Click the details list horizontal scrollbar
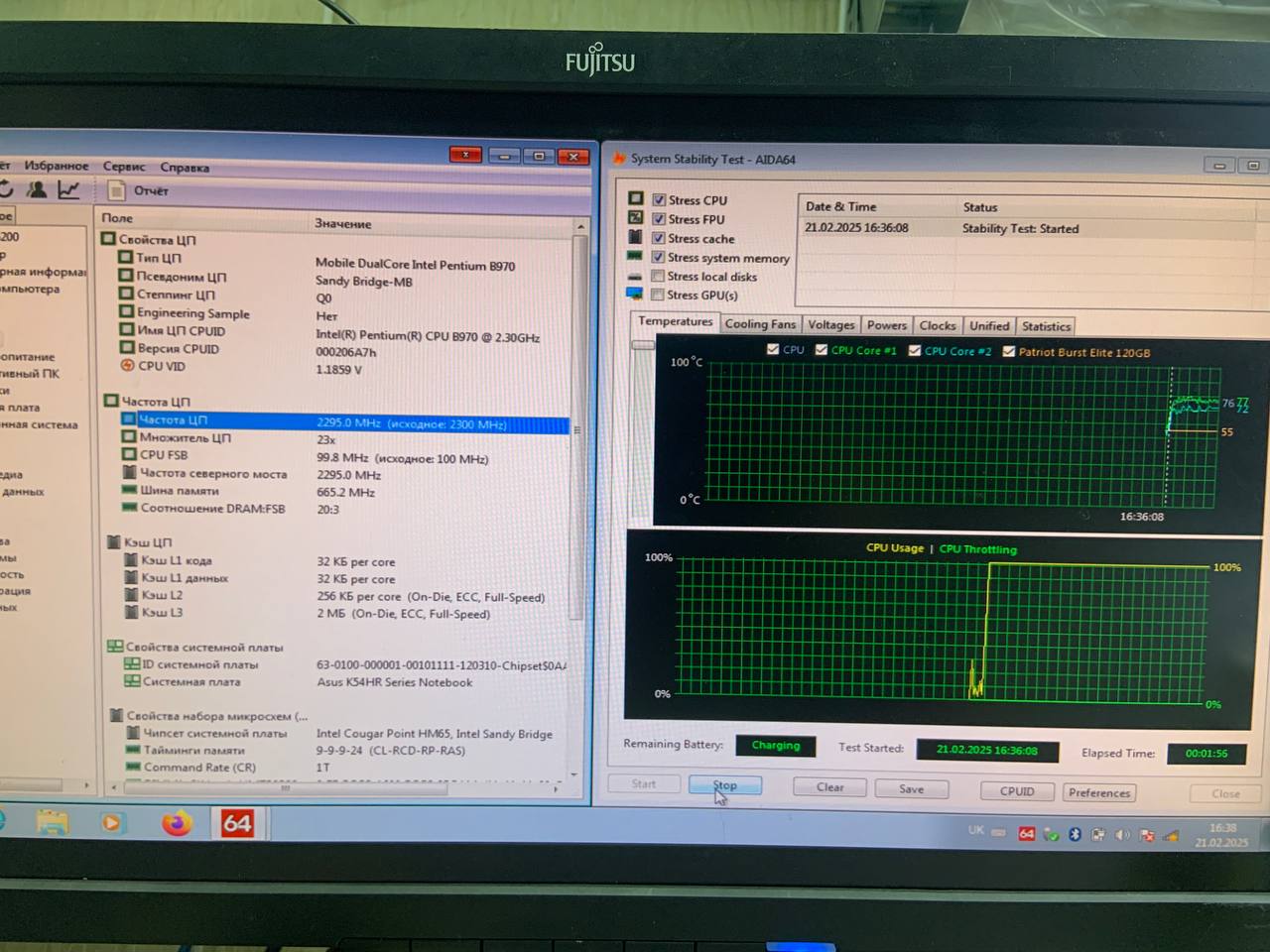 coord(288,788)
